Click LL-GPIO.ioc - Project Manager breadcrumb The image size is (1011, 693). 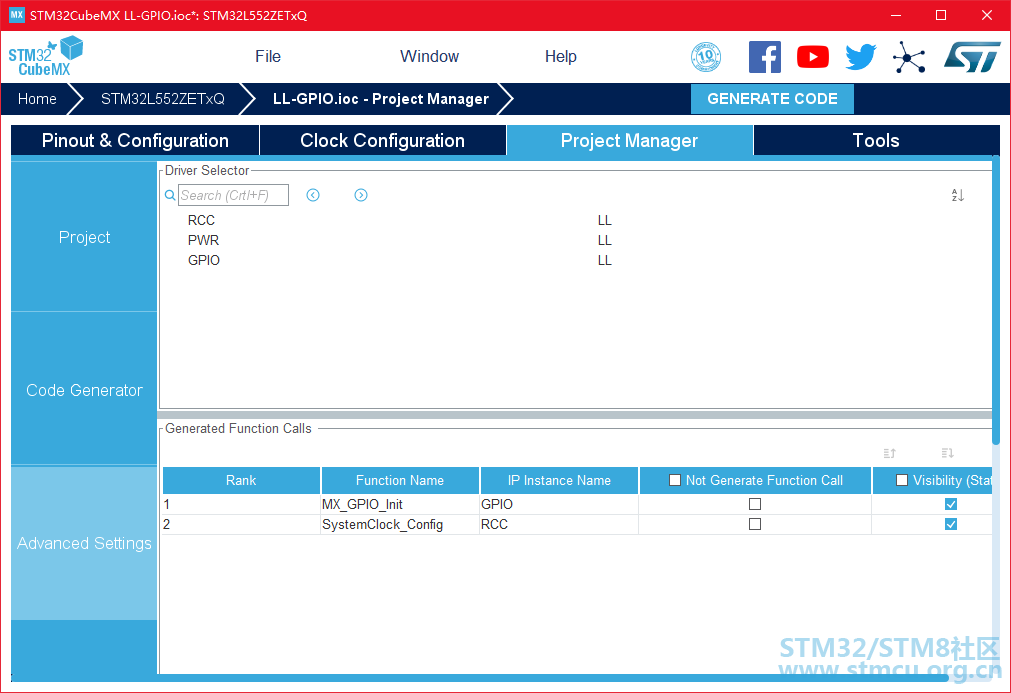click(x=380, y=99)
